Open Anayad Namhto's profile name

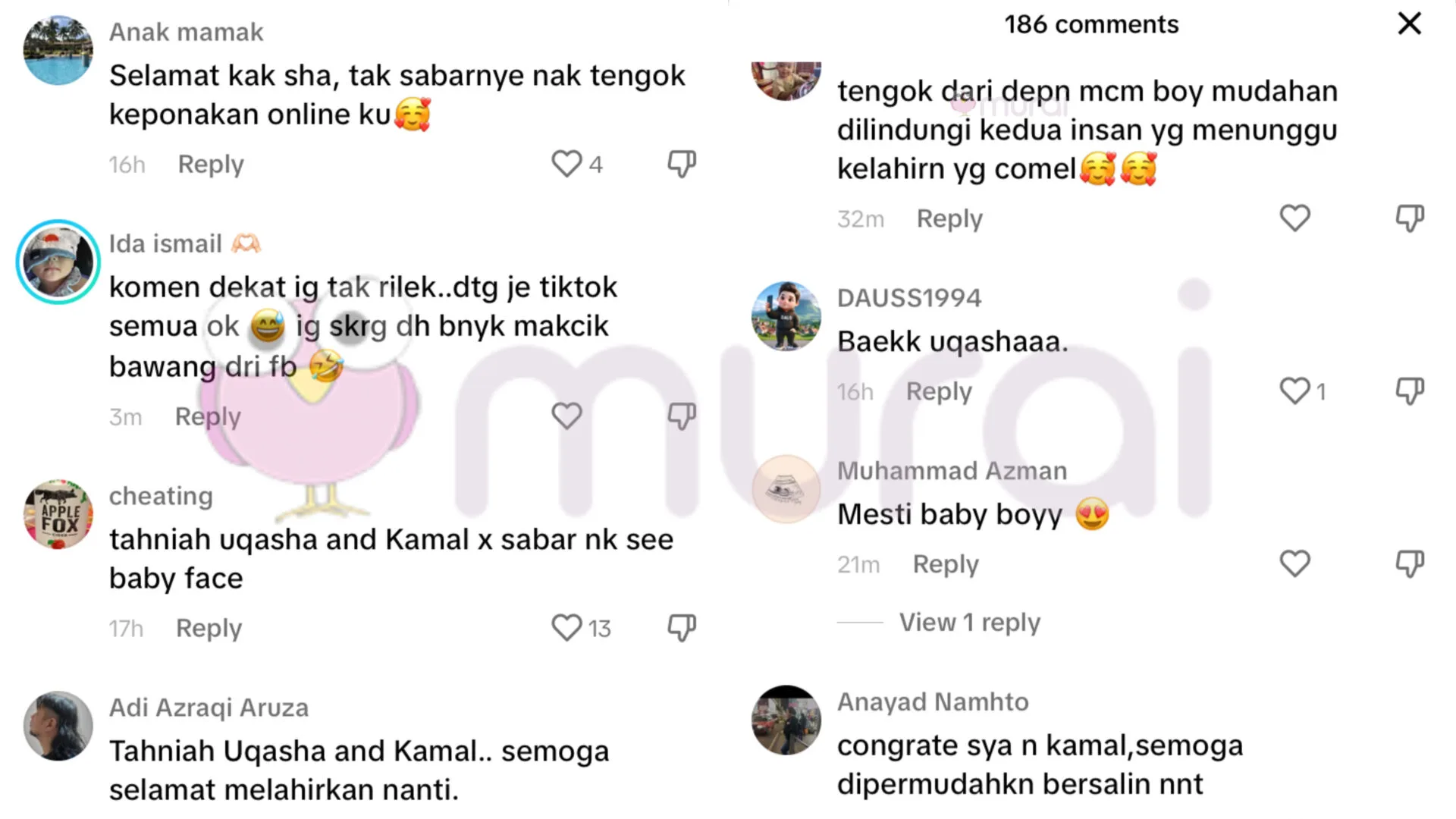click(933, 702)
